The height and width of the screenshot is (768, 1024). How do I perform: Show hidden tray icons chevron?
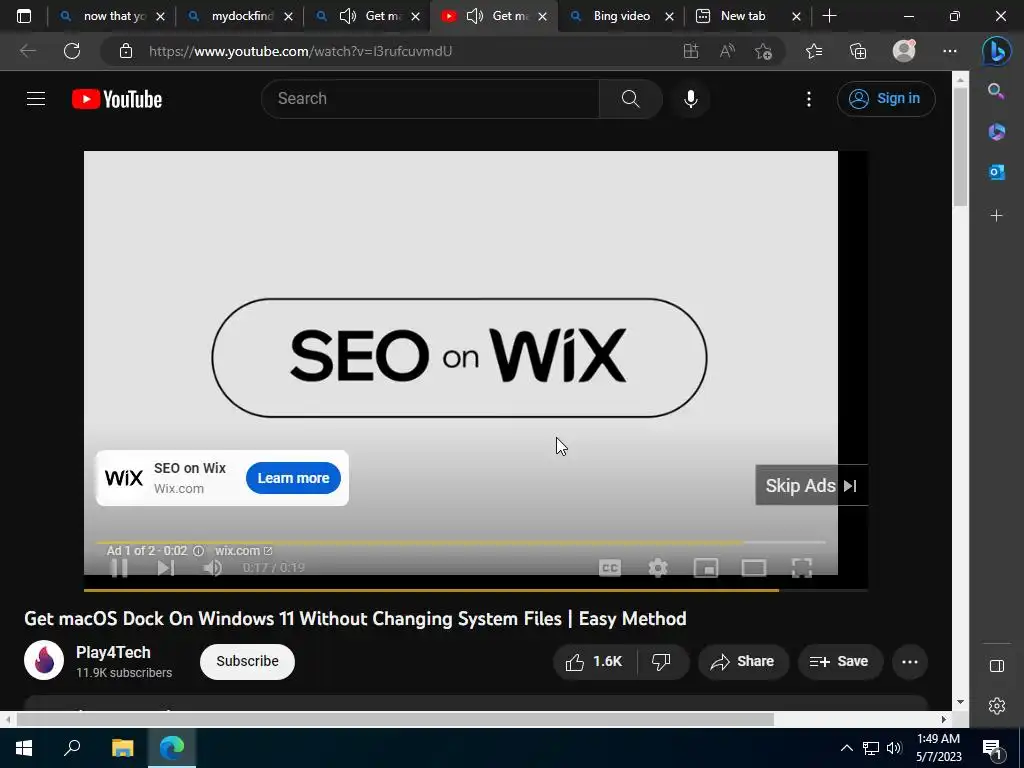pos(846,748)
